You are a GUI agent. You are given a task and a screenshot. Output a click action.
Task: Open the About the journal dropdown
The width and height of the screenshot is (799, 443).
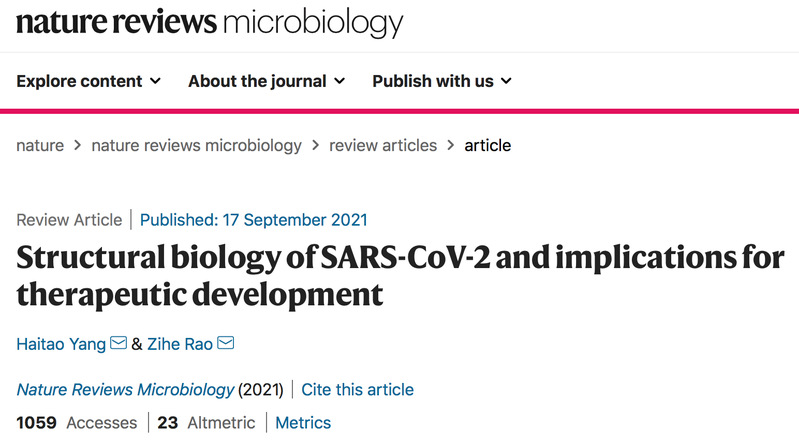(x=267, y=81)
